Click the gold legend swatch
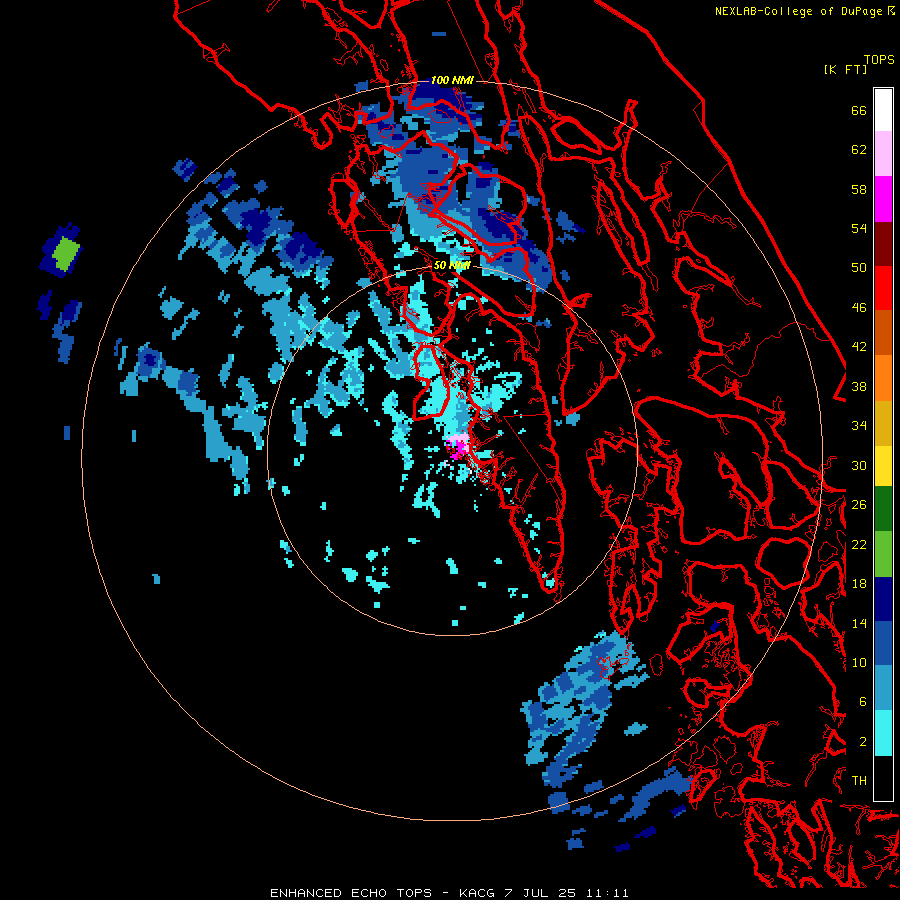 (x=883, y=423)
